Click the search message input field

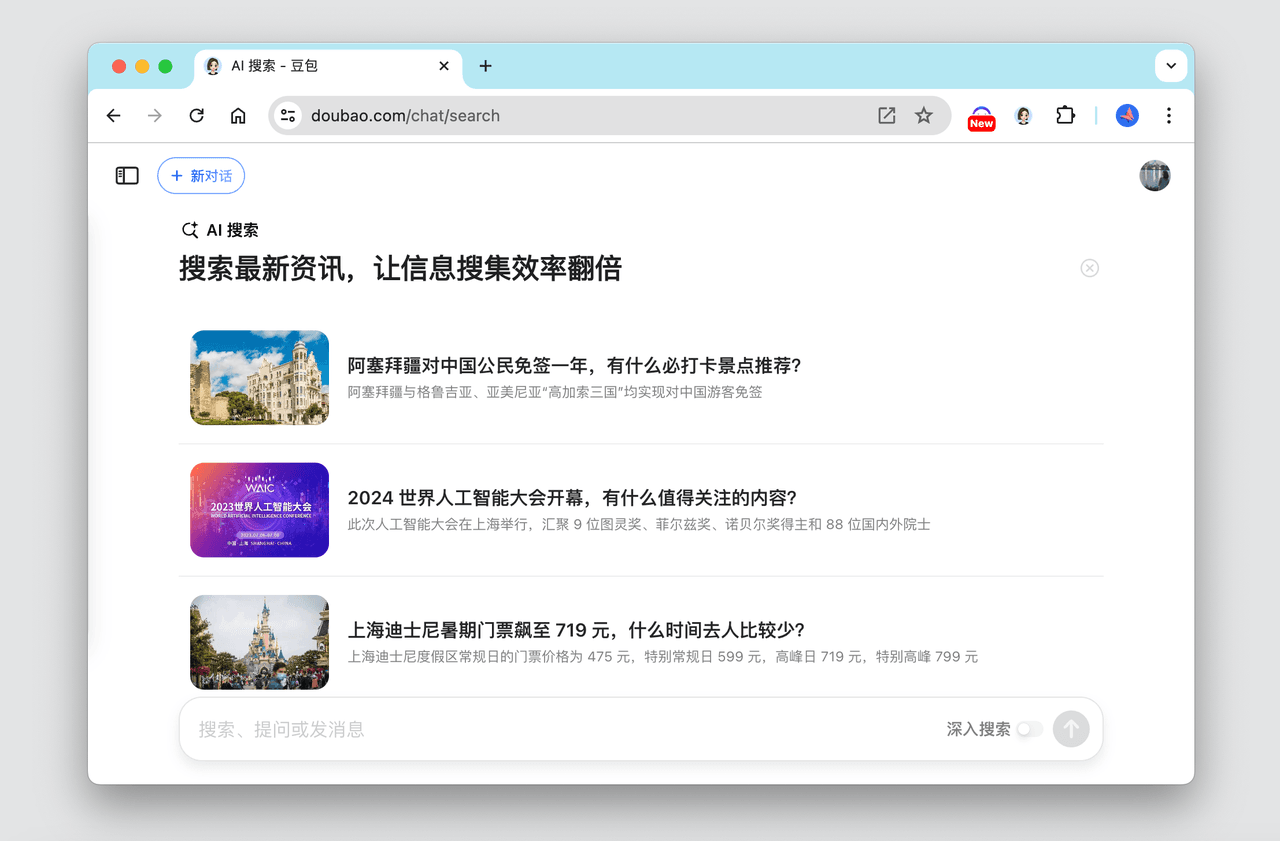click(x=560, y=729)
